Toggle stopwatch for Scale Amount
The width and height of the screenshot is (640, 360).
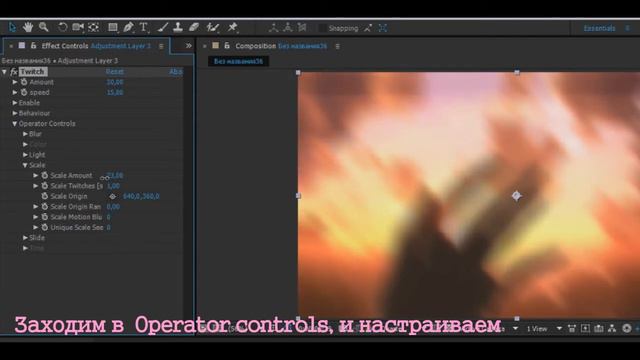coord(45,176)
